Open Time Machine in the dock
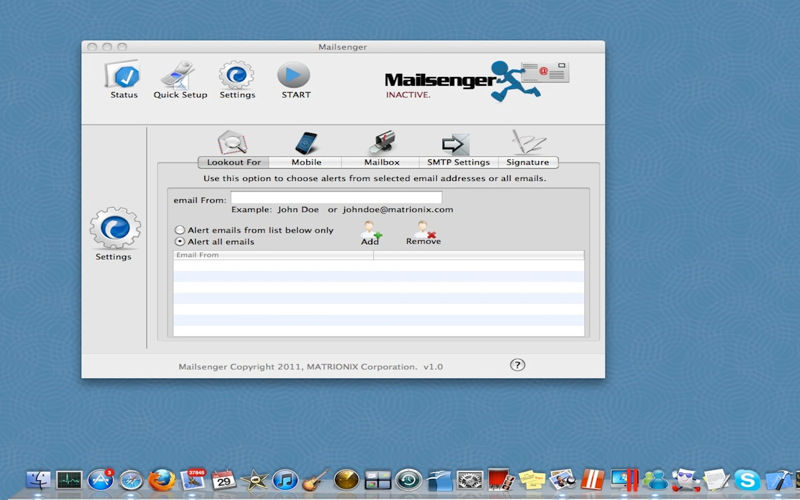800x500 pixels. pos(408,480)
